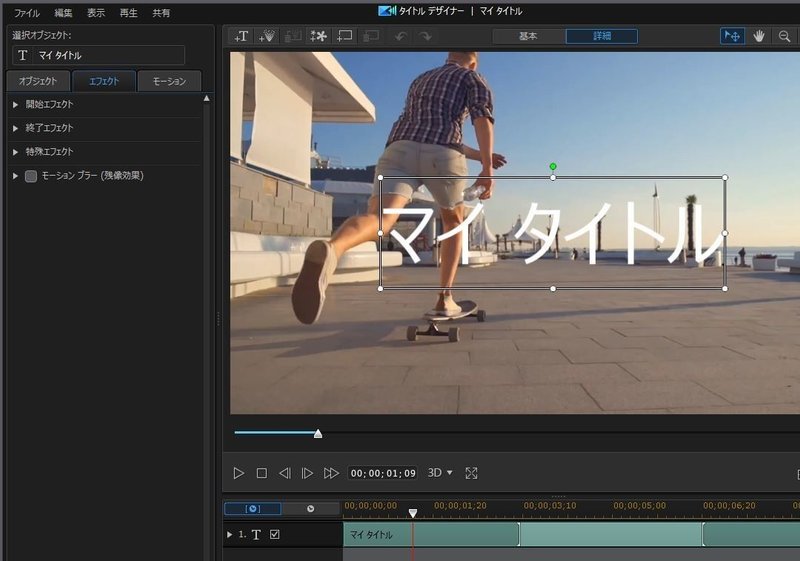Play the title preview
This screenshot has width=800, height=561.
coord(238,473)
